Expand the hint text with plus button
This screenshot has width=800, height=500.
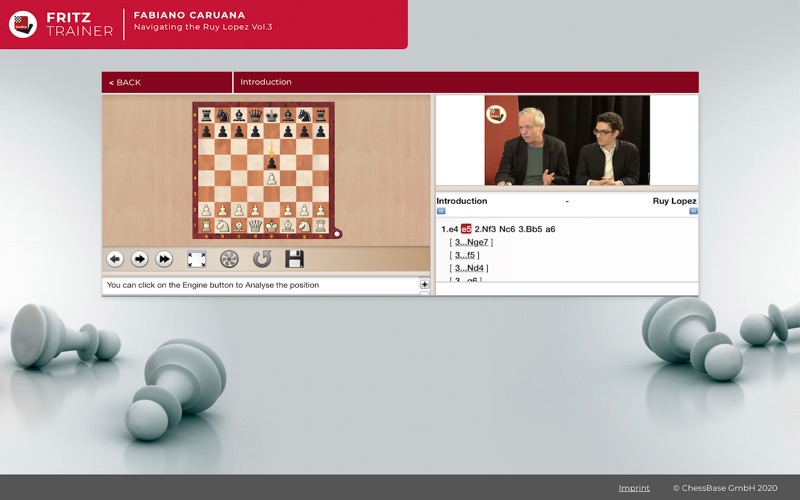[424, 284]
